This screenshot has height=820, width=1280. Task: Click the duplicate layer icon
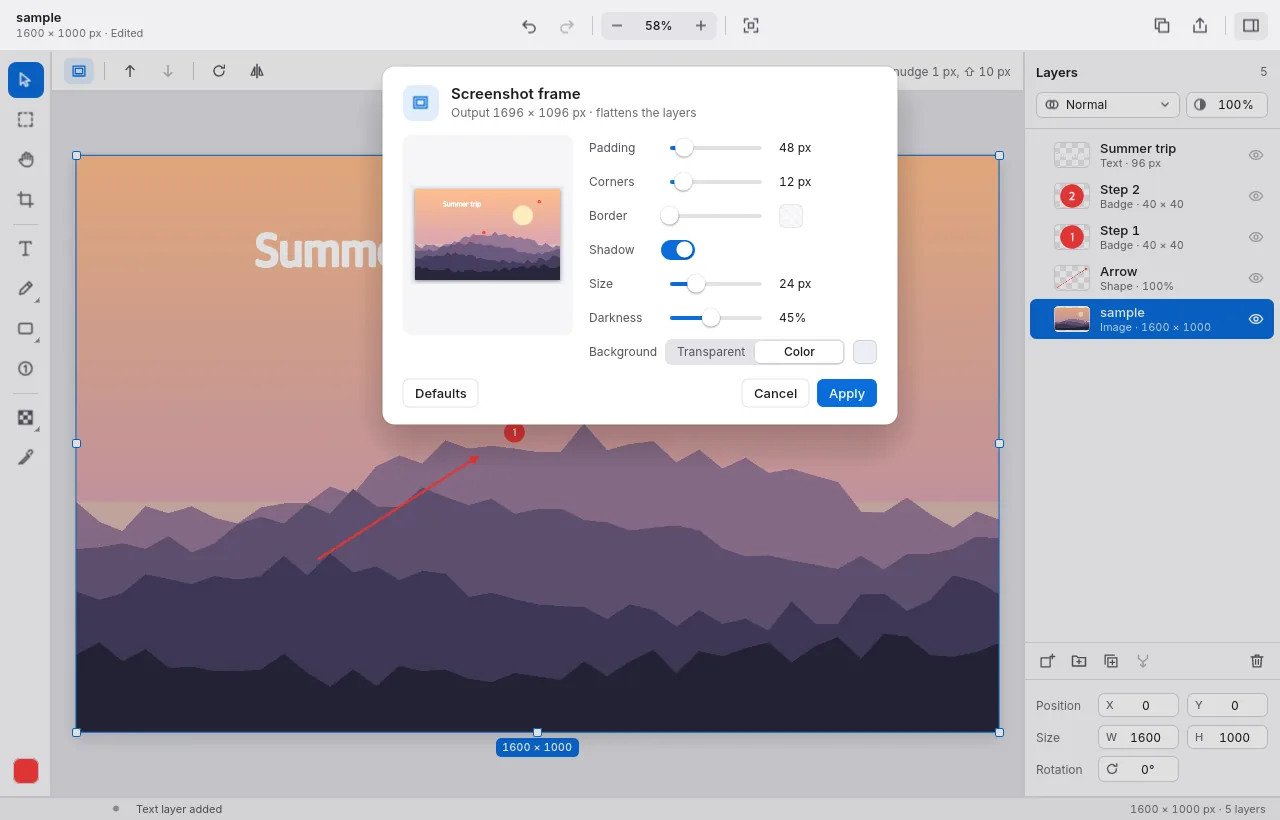pos(1111,661)
